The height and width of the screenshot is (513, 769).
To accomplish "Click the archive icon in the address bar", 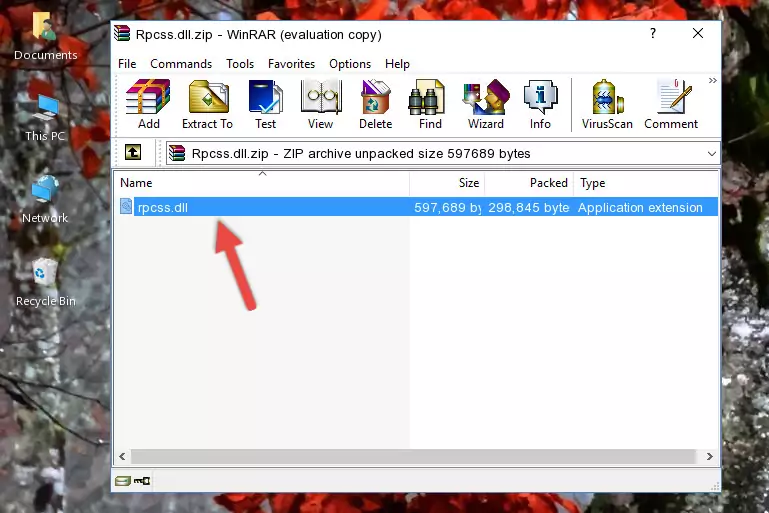I will (x=177, y=154).
